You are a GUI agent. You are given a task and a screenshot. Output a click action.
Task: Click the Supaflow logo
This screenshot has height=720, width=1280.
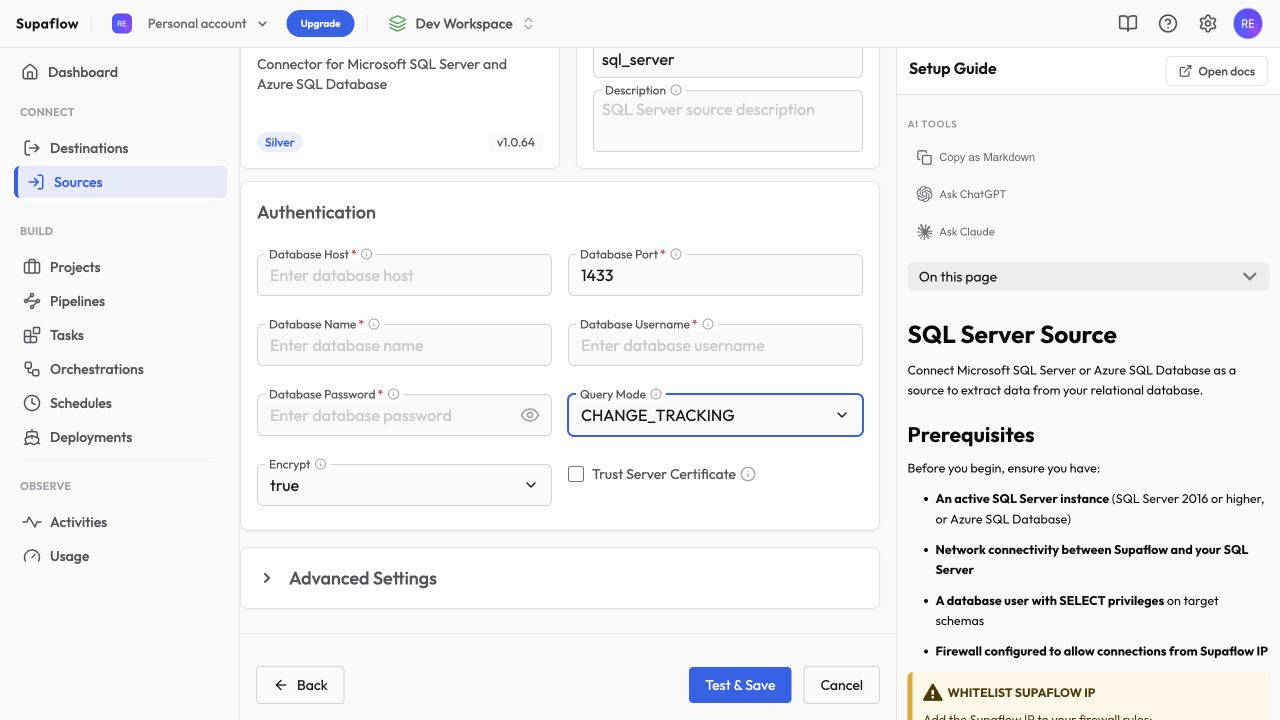click(47, 23)
